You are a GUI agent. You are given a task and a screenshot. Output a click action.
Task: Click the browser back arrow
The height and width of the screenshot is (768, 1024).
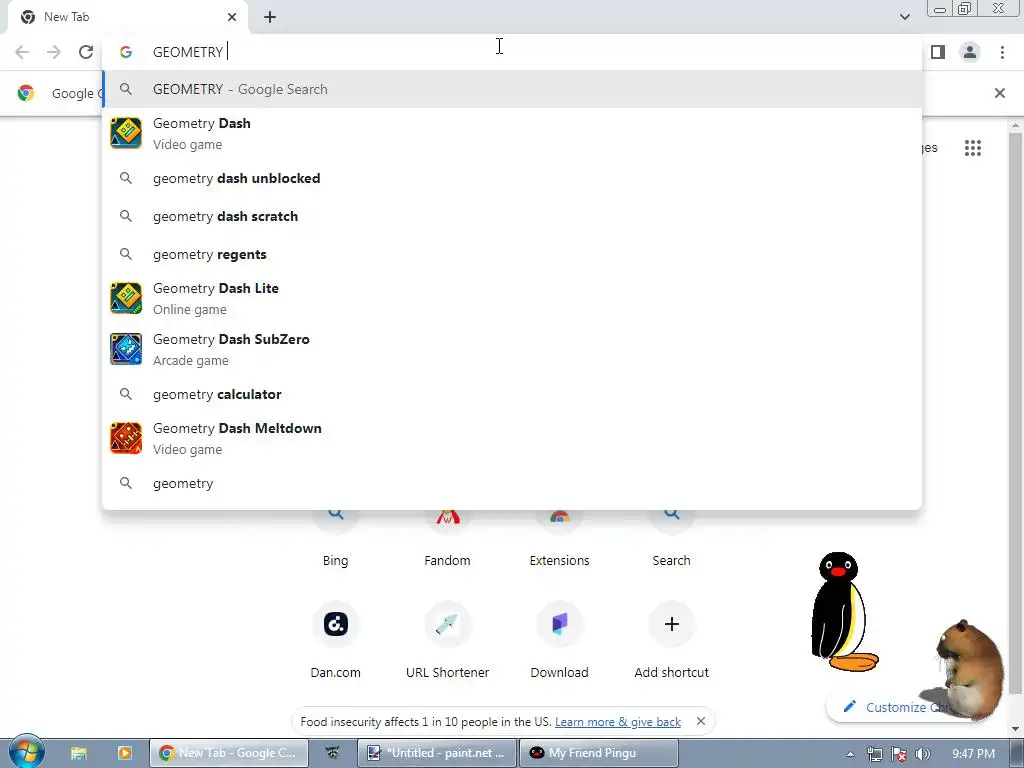[x=22, y=52]
